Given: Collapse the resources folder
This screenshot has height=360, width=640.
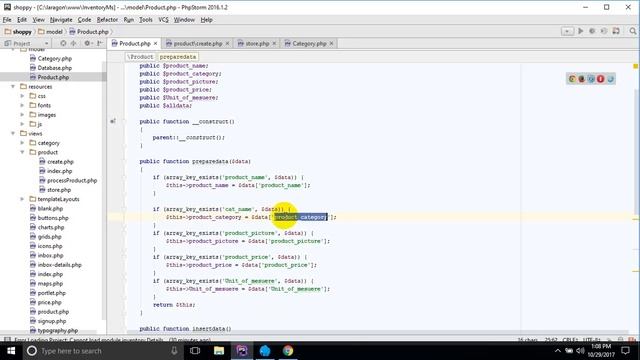Looking at the screenshot, I should click(13, 87).
